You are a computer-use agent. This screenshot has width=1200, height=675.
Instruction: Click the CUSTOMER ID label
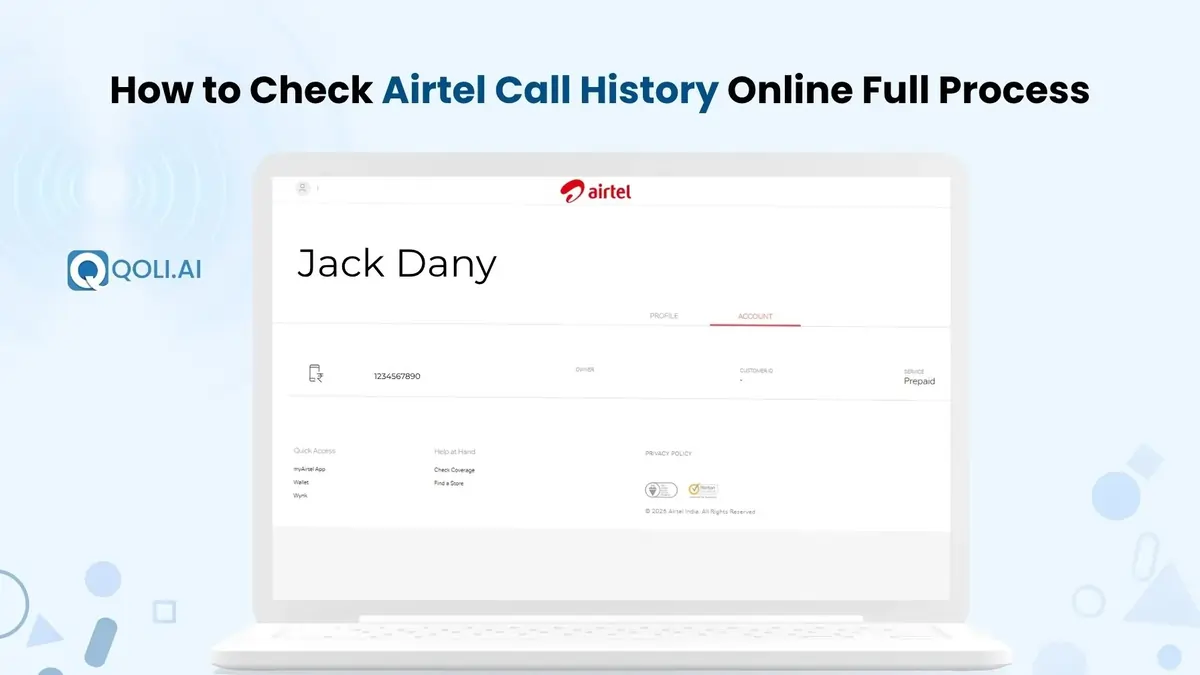pos(756,370)
